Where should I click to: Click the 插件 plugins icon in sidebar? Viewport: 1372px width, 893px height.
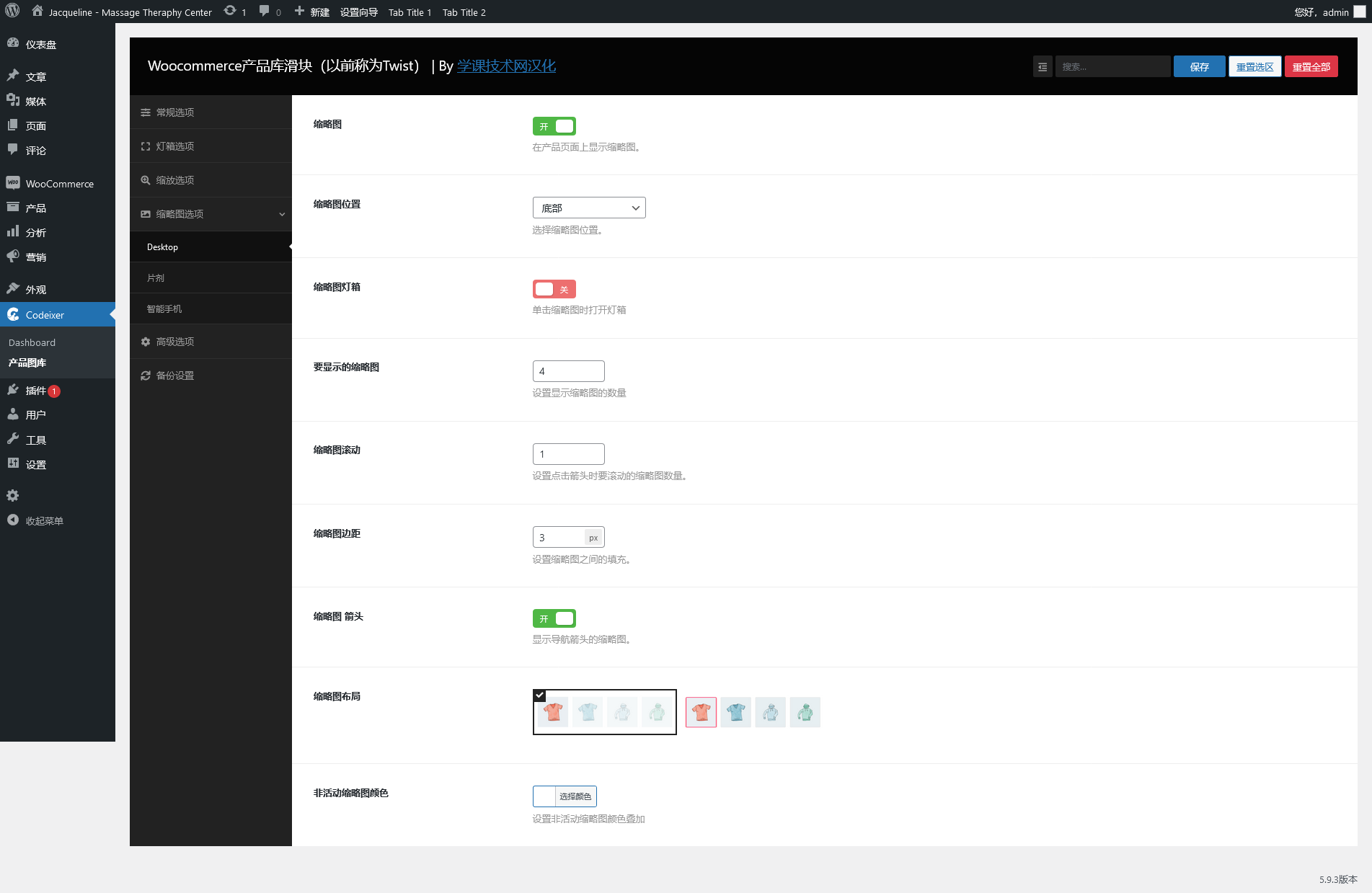click(13, 390)
